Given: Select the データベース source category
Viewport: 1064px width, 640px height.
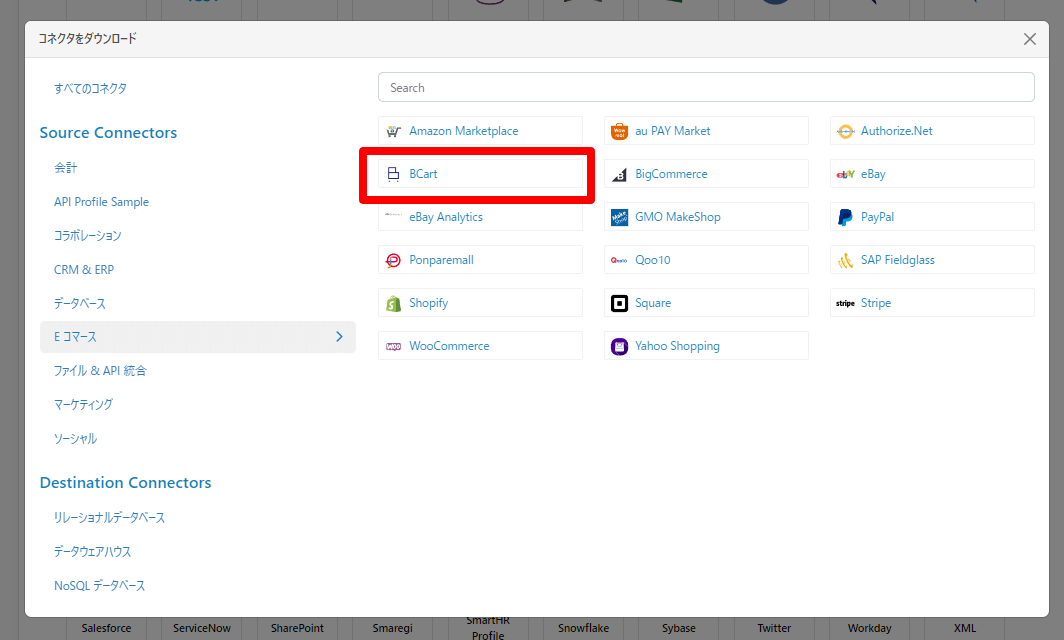Looking at the screenshot, I should pos(79,303).
